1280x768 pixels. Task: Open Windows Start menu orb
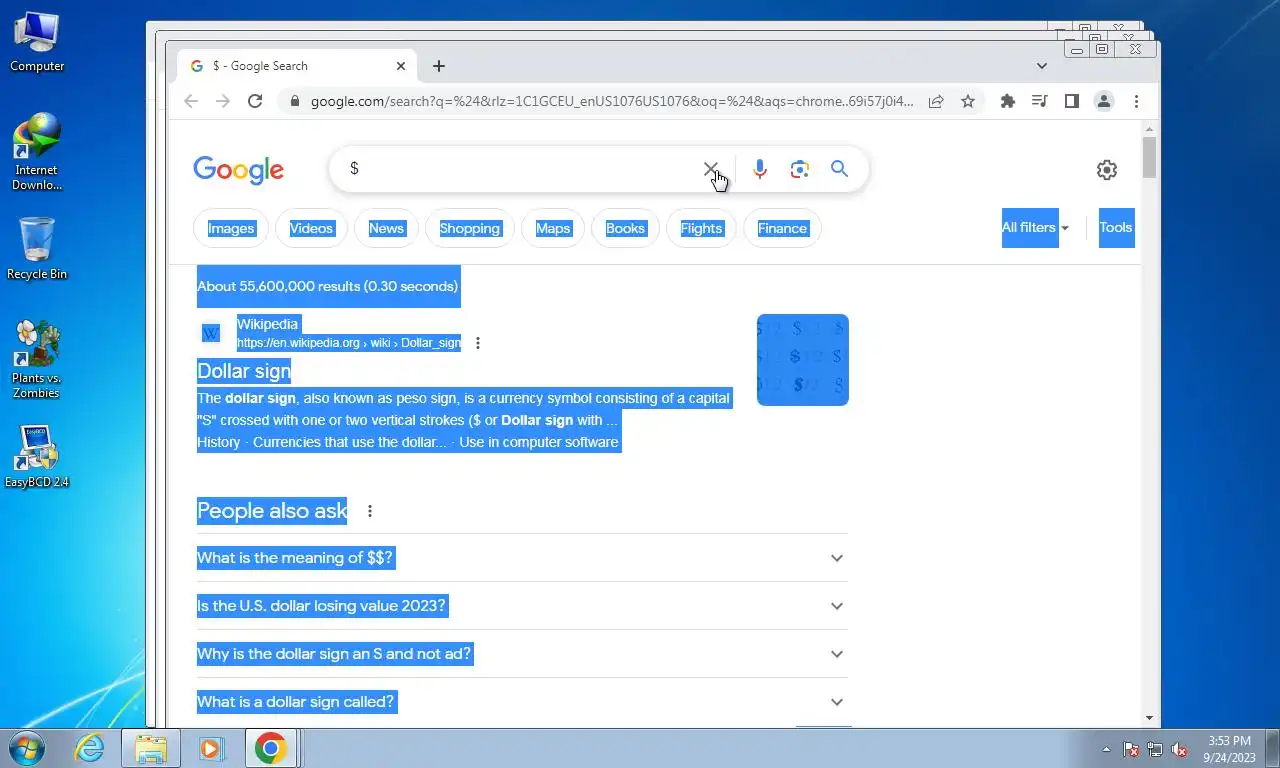click(x=27, y=748)
